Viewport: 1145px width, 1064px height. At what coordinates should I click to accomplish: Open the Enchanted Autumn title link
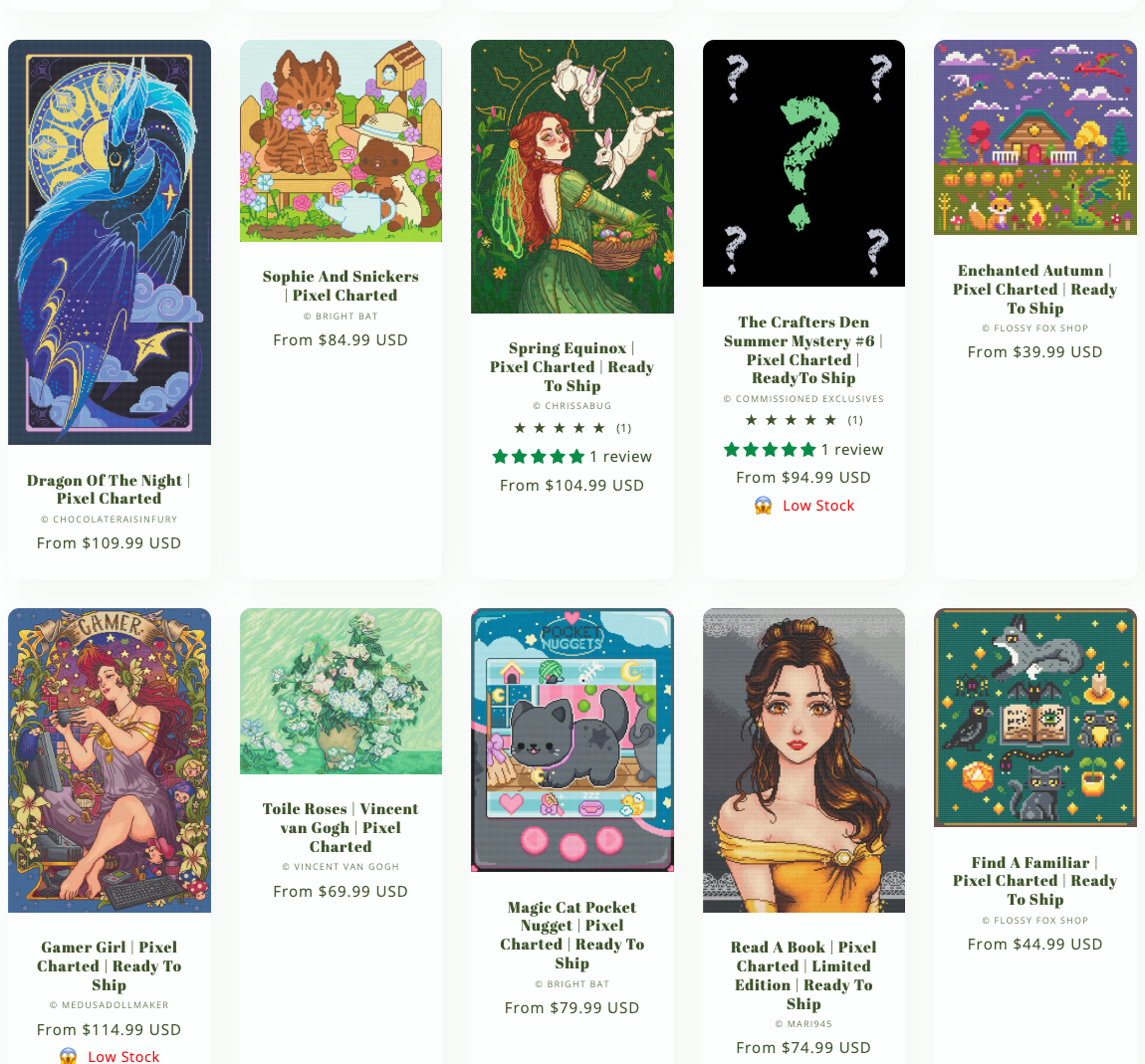[x=1034, y=290]
